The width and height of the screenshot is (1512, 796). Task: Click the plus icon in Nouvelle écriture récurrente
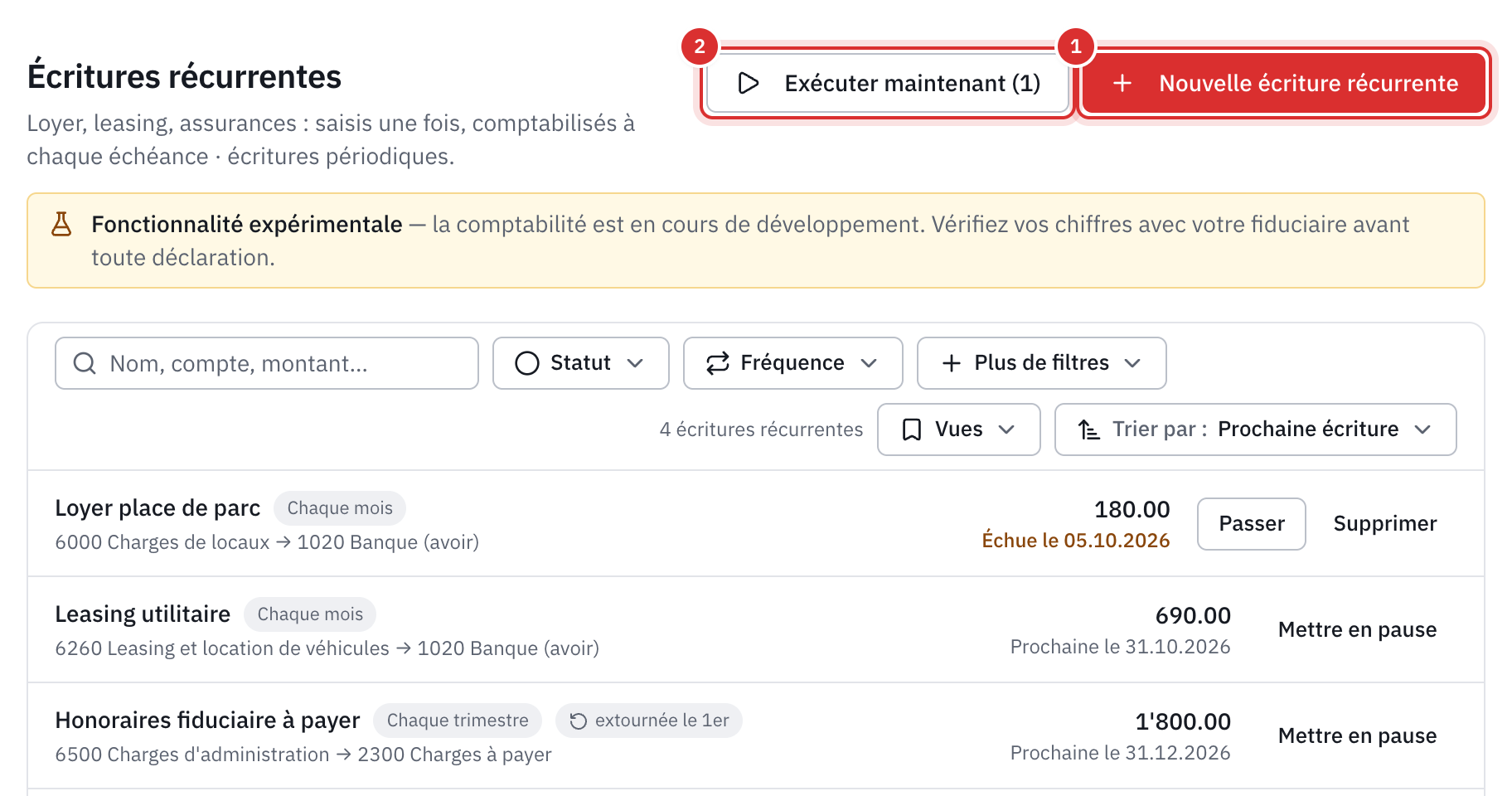pyautogui.click(x=1122, y=83)
